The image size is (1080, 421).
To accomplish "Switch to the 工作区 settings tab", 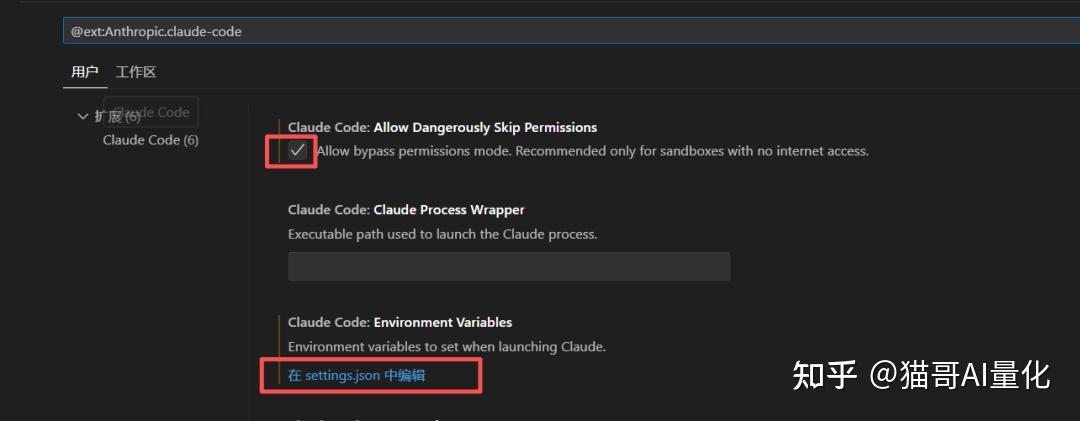I will (x=136, y=72).
